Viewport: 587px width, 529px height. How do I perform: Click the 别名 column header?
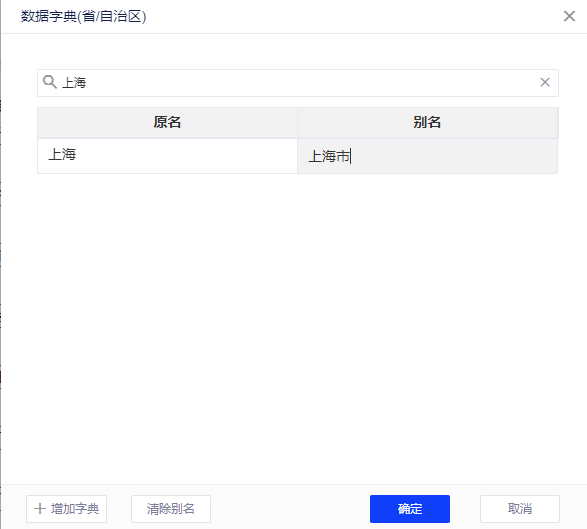point(428,122)
